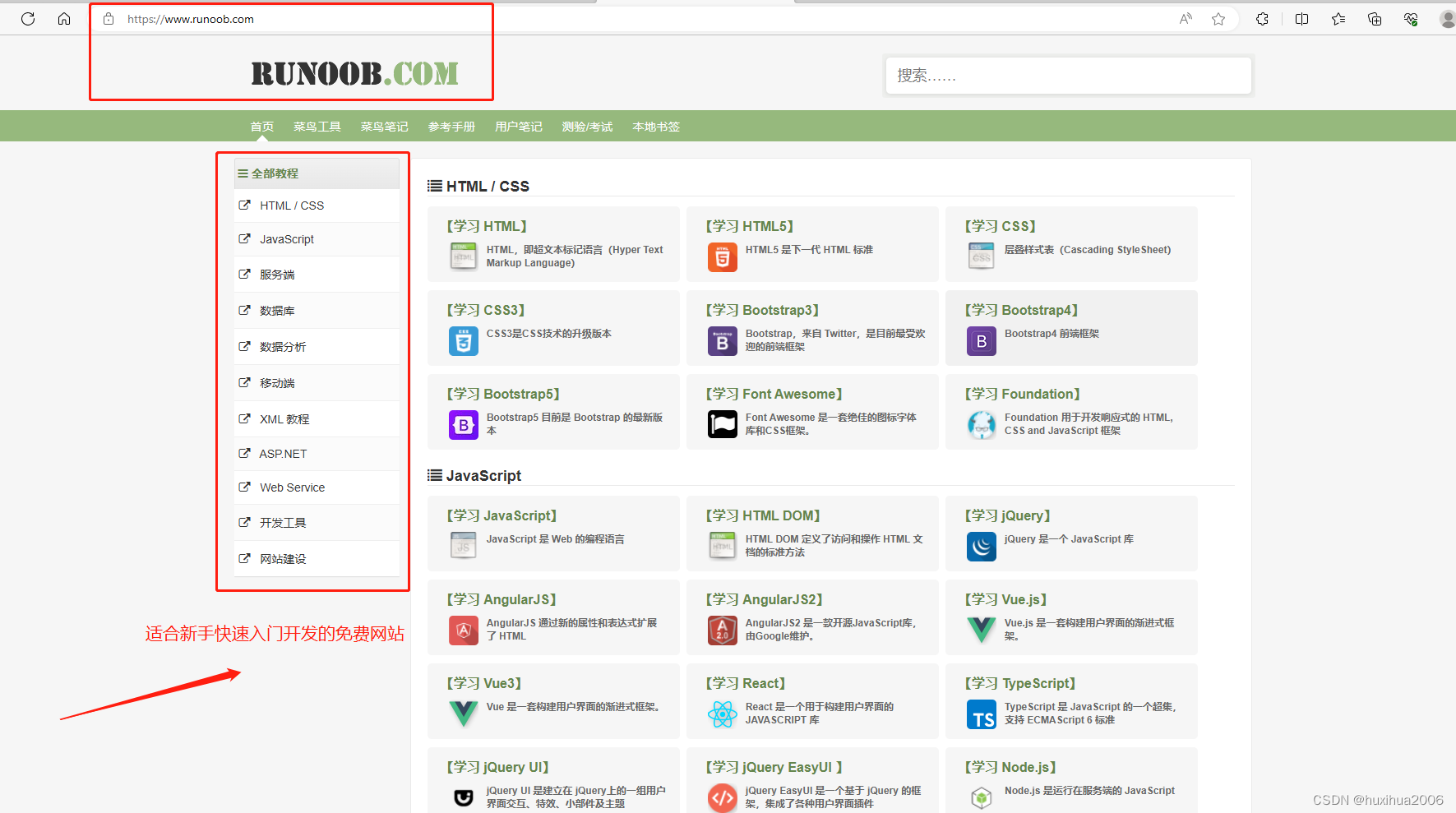Click the Bootstrap3 B icon
Viewport: 1456px width, 813px height.
click(723, 340)
